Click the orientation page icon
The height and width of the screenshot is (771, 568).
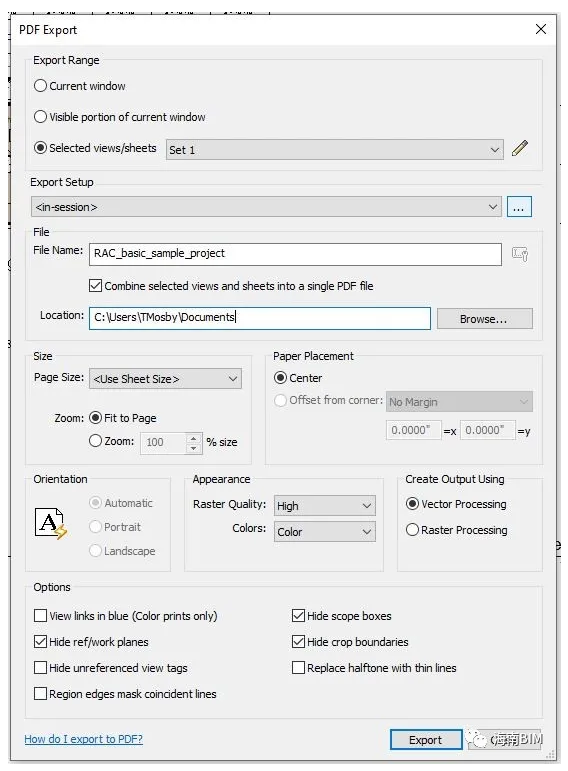click(x=51, y=524)
